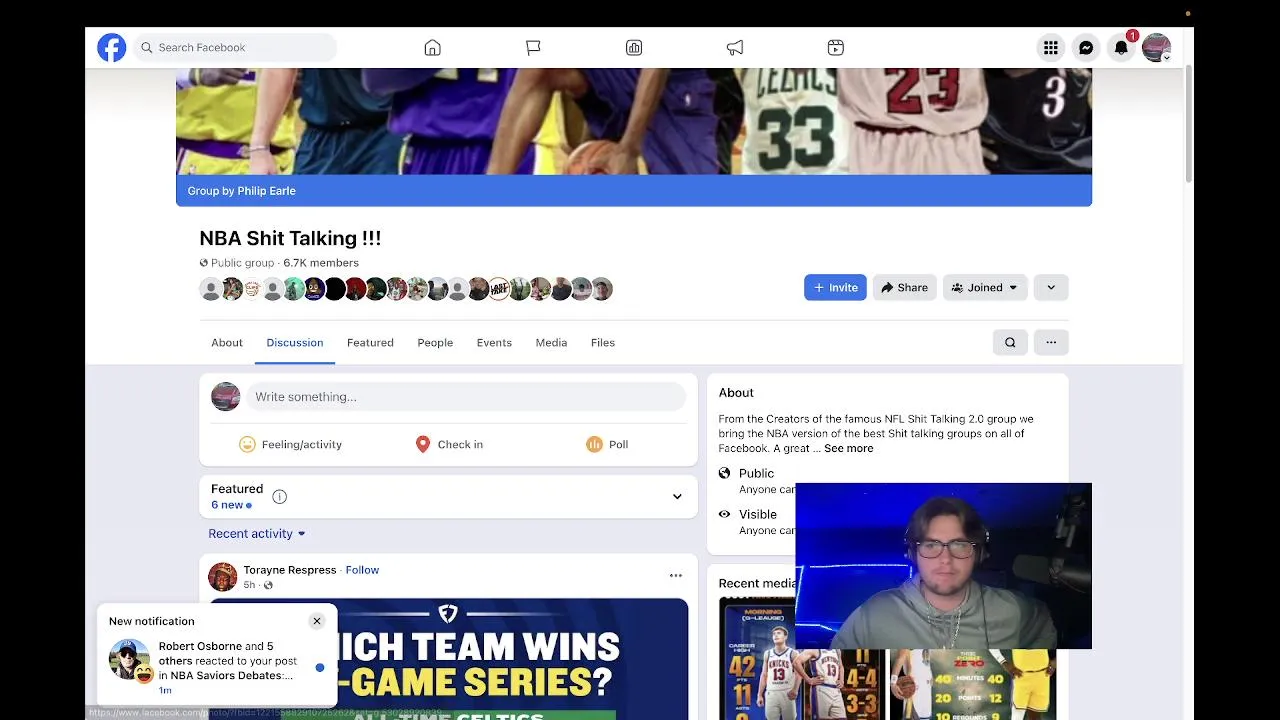Click Invite button
The image size is (1280, 720).
(835, 287)
